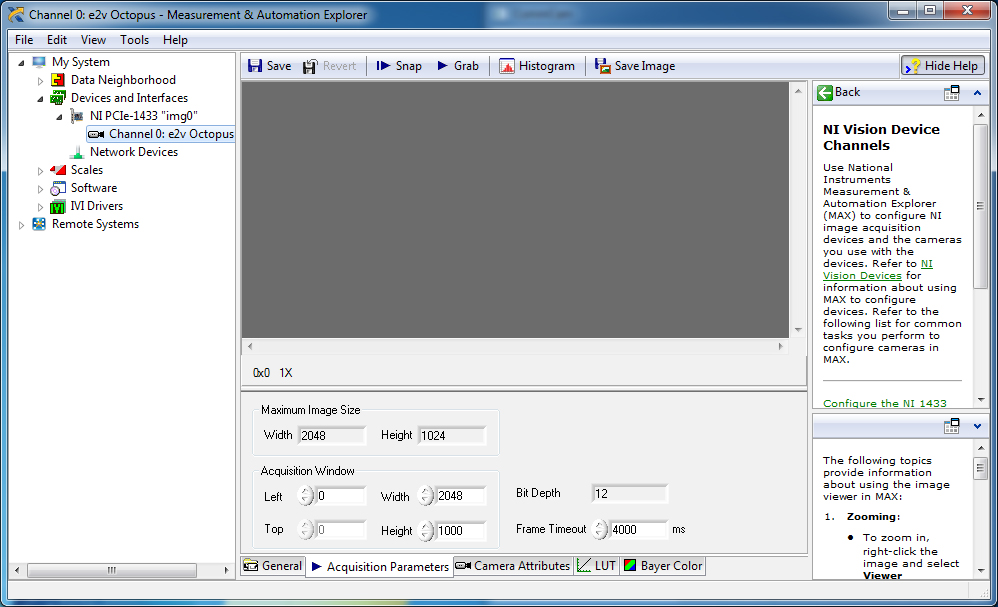Go Back in help pane
Screen dimensions: 998x607
tap(839, 92)
